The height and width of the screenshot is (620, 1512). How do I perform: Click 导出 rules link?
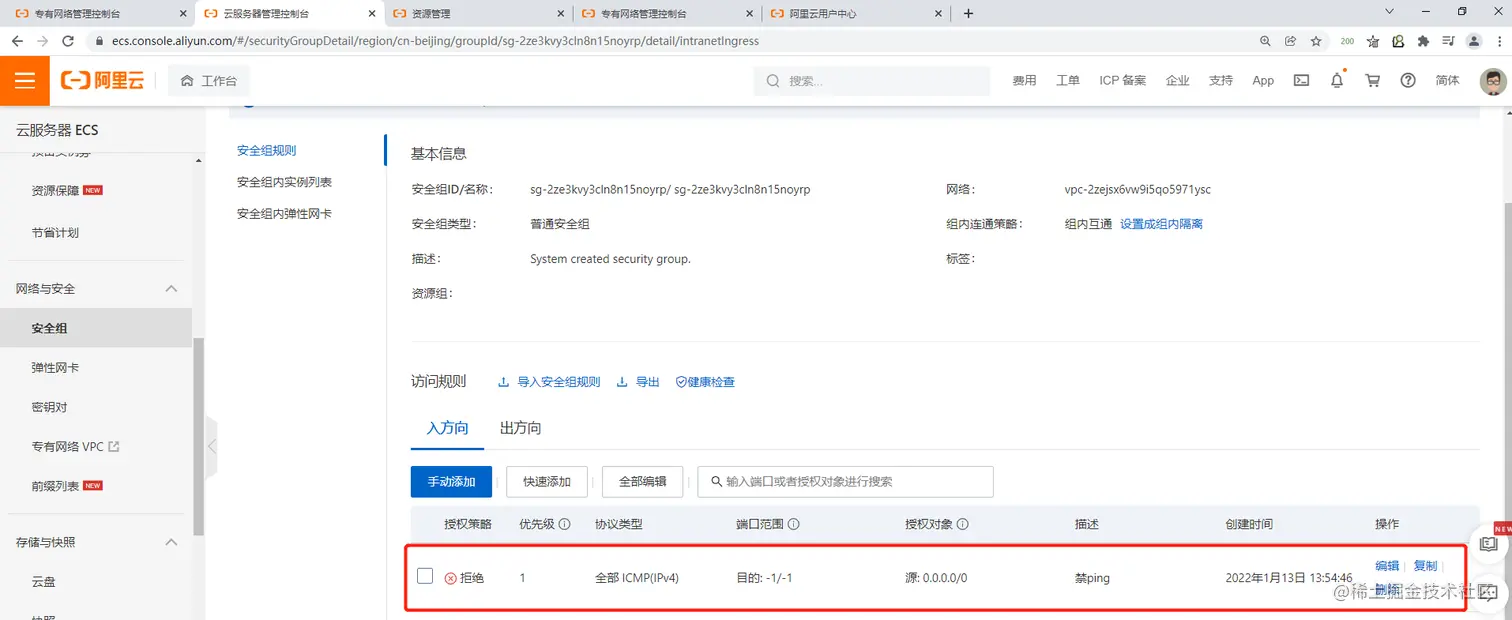(x=638, y=382)
